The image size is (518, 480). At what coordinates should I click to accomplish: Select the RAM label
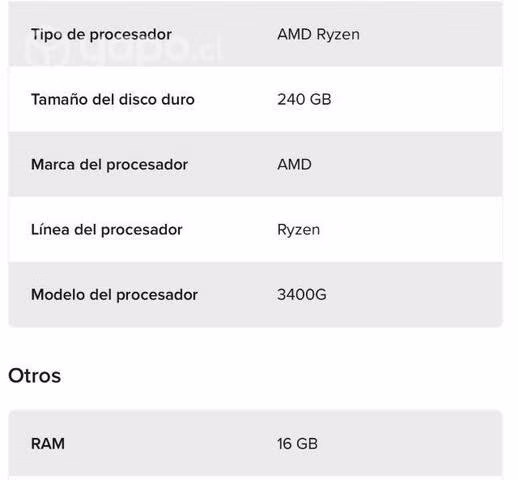tap(48, 444)
